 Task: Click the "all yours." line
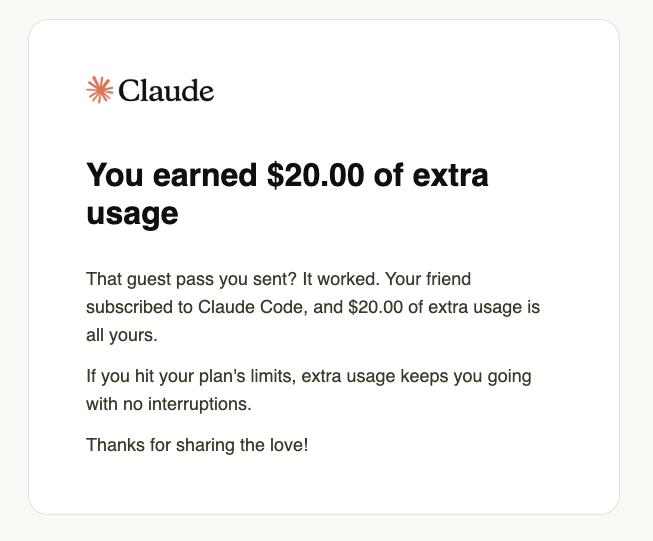[121, 335]
